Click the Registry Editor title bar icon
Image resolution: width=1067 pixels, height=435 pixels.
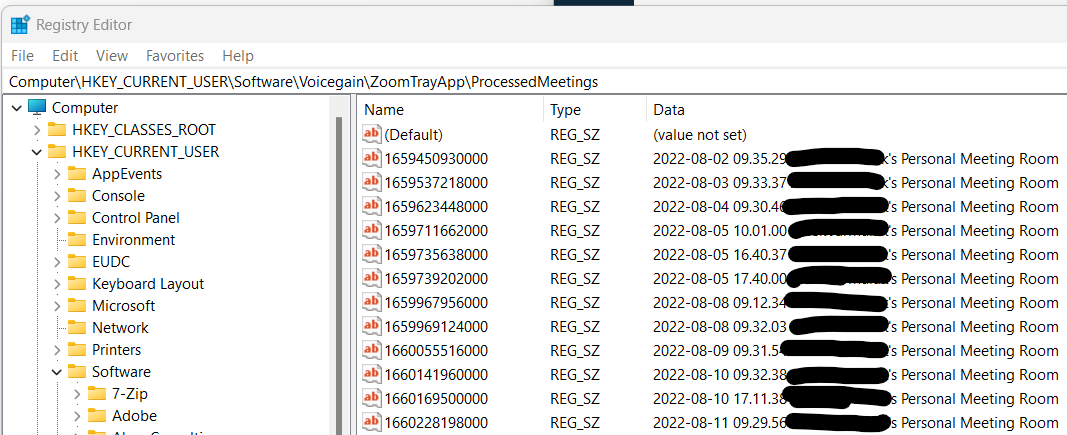tap(20, 25)
